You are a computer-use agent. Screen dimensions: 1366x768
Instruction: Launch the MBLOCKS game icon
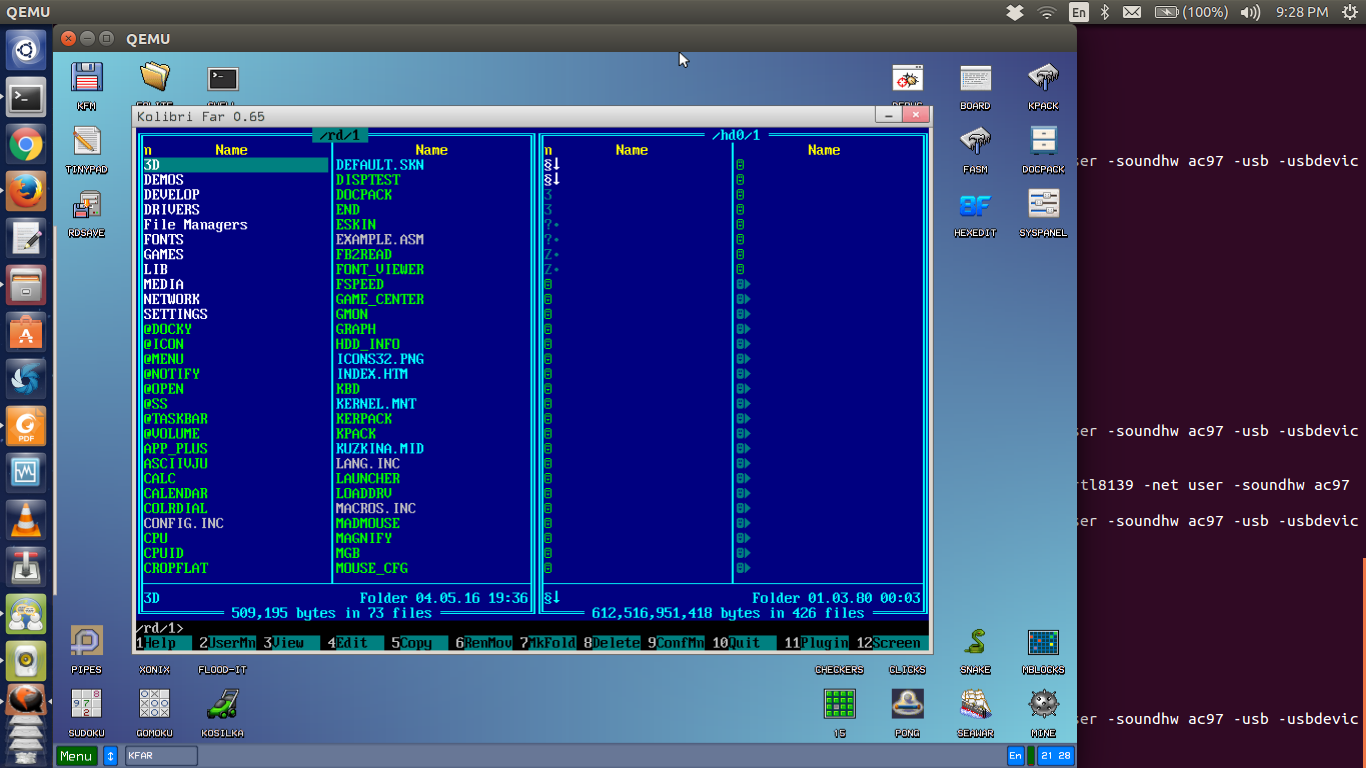click(x=1043, y=641)
